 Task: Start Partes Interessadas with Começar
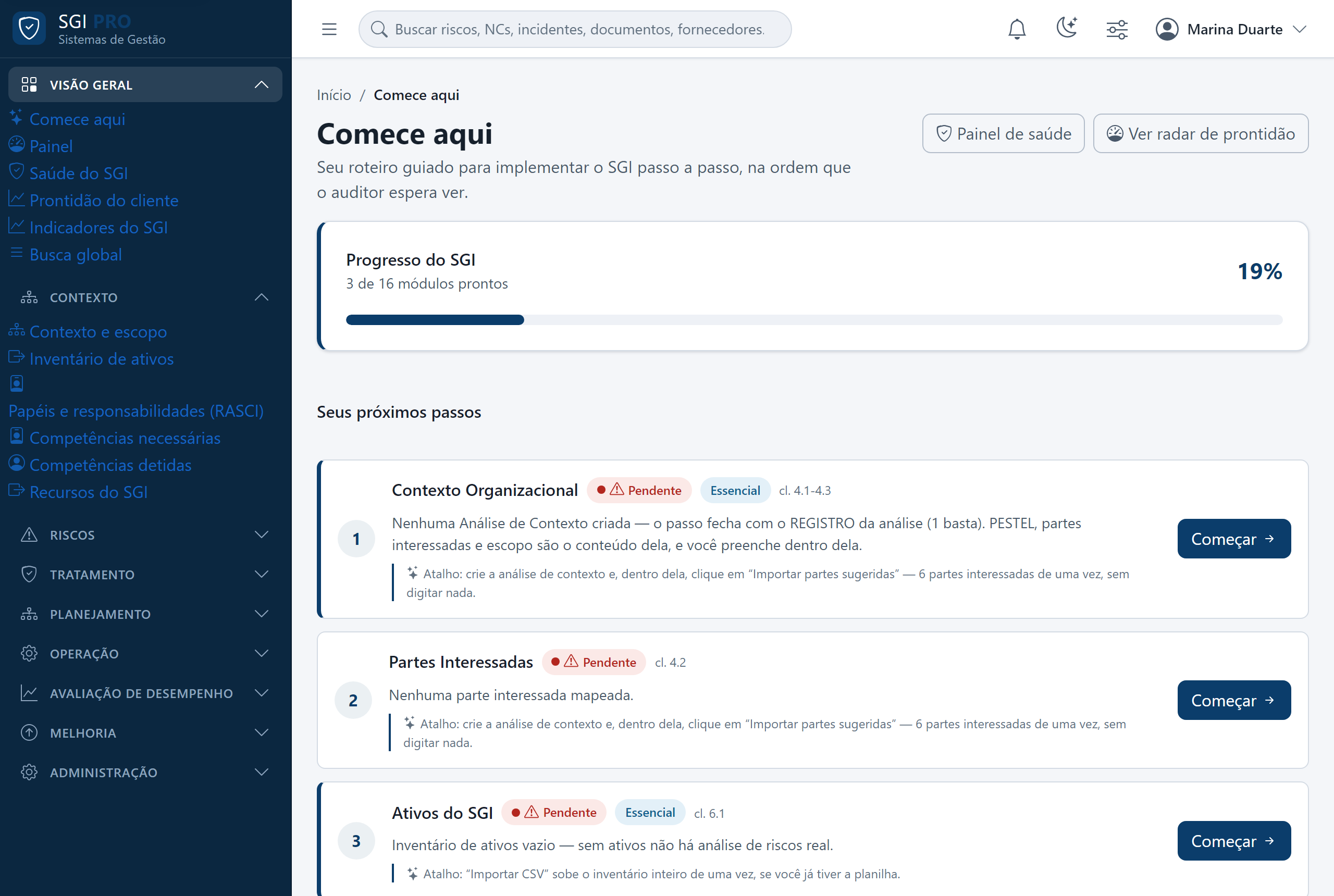click(x=1233, y=700)
